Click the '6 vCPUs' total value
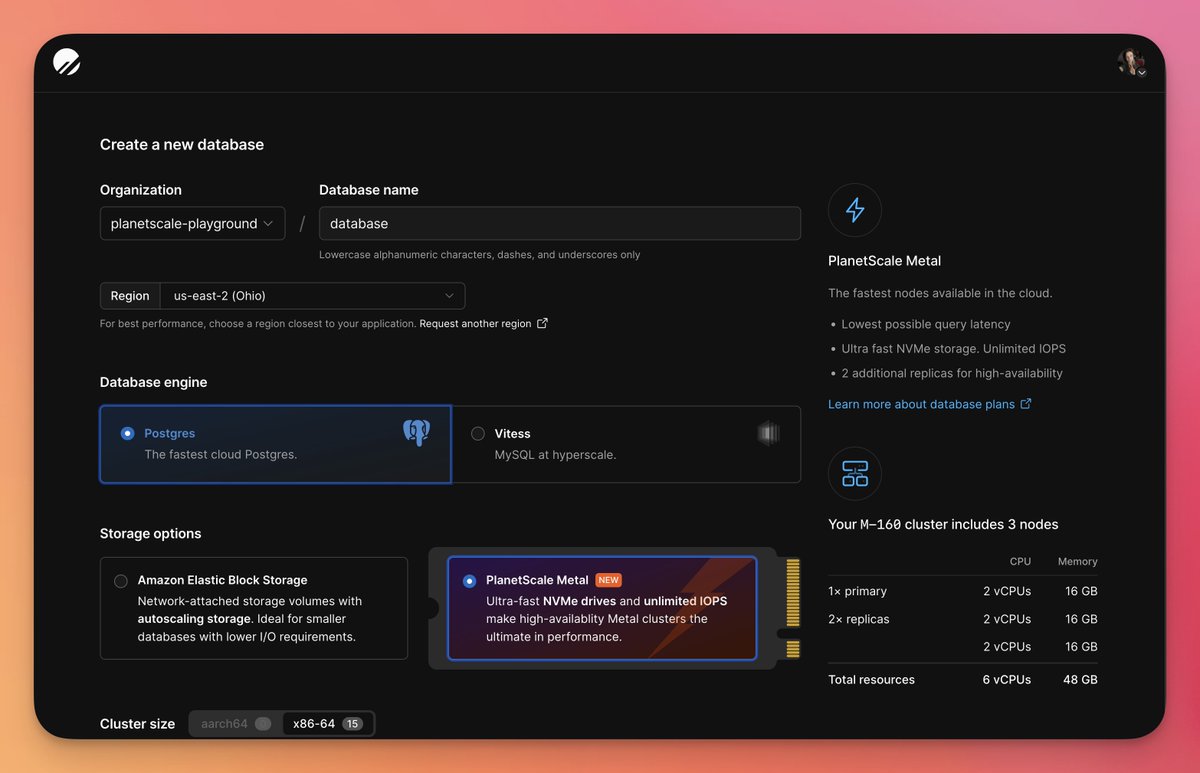 coord(1006,679)
